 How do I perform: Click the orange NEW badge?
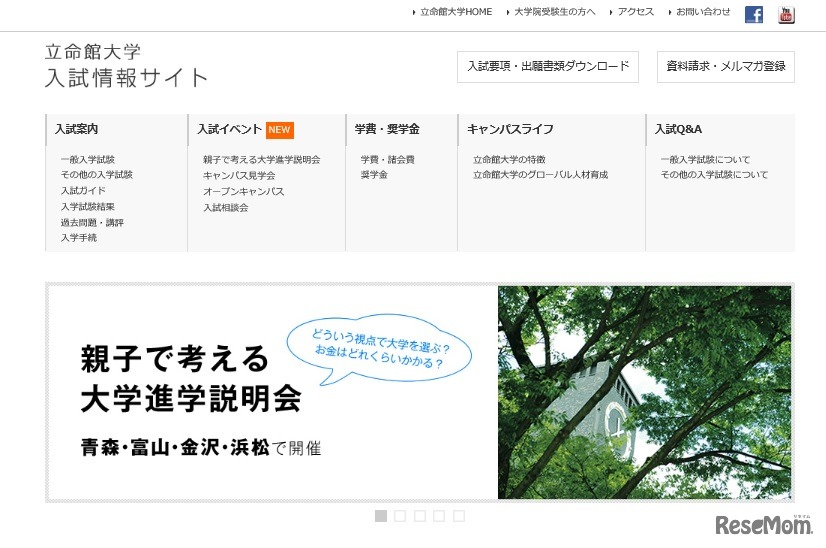(279, 130)
